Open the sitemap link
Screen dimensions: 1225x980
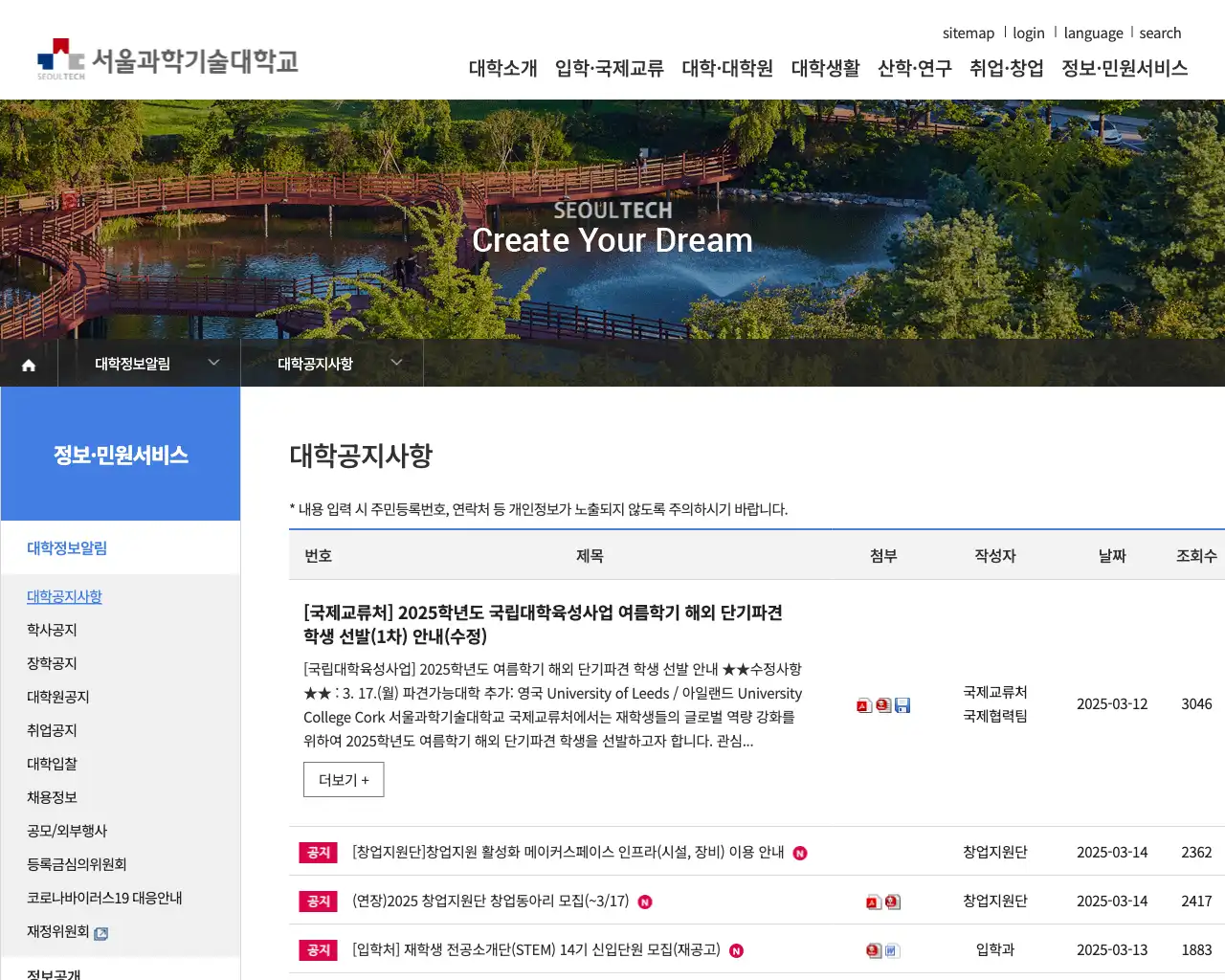point(969,33)
